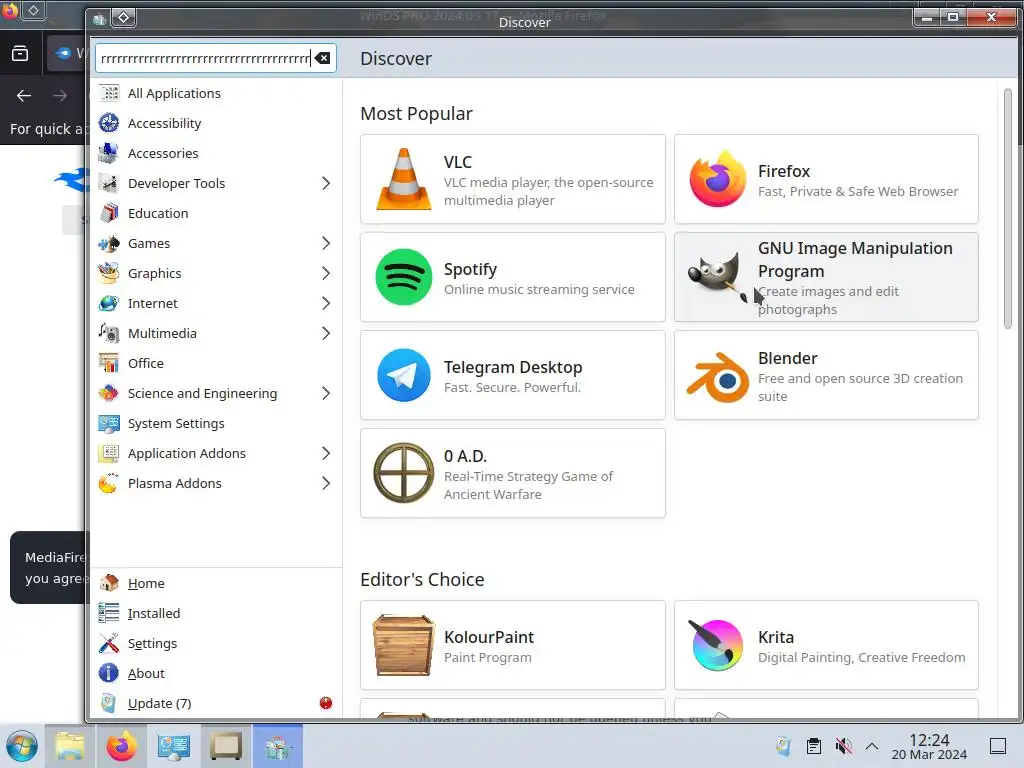Open the clipboard tray icon

tap(814, 746)
